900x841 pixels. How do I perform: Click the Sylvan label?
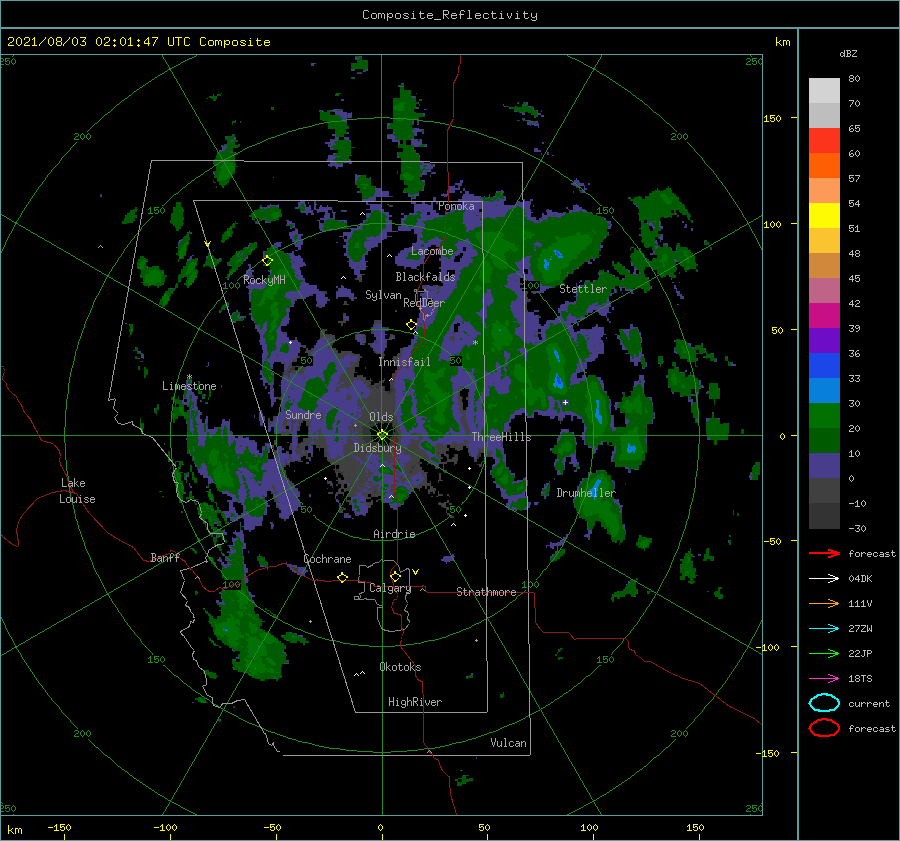383,295
